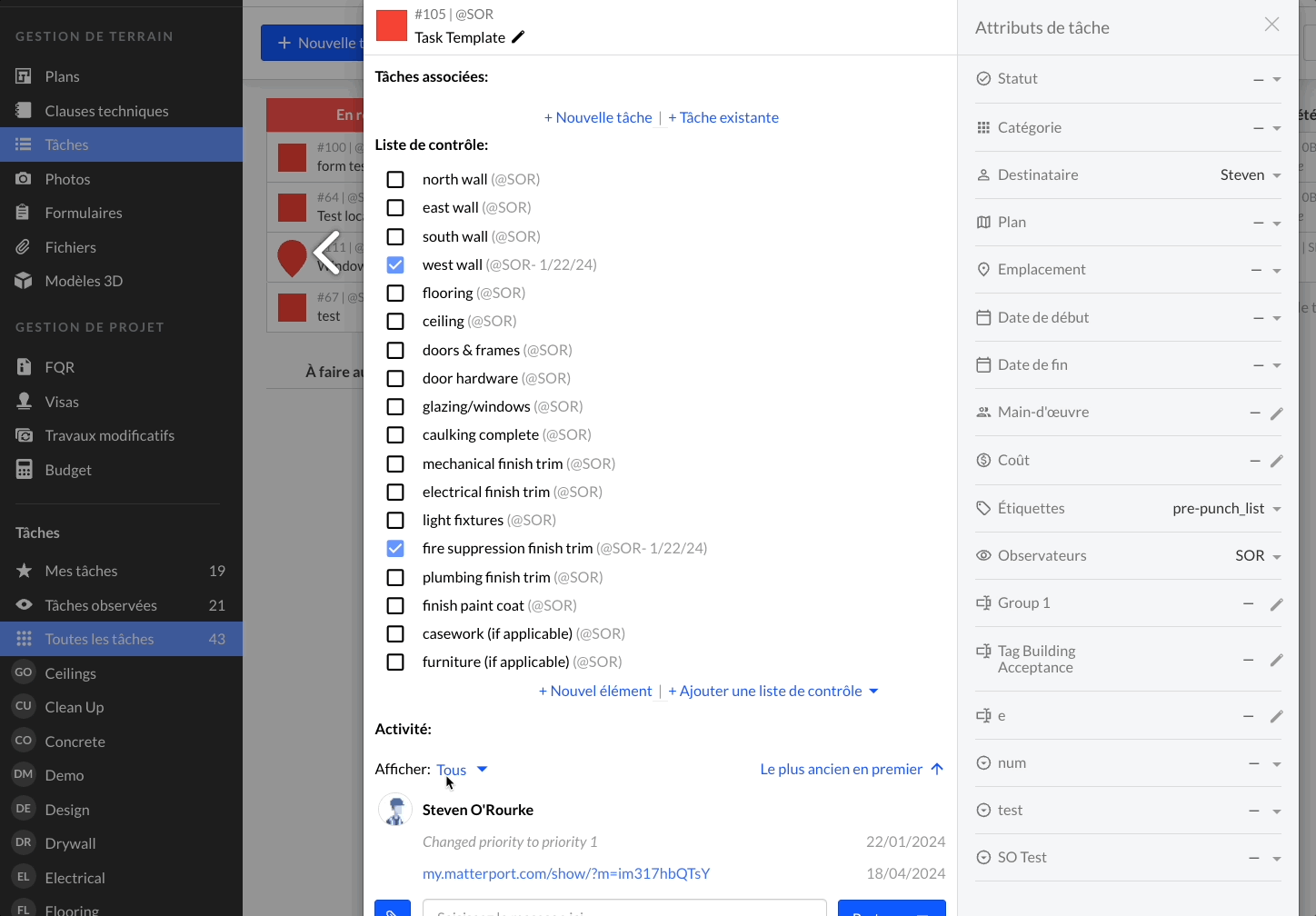Click the white back arrow chevron
This screenshot has width=1316, height=916.
[x=326, y=253]
